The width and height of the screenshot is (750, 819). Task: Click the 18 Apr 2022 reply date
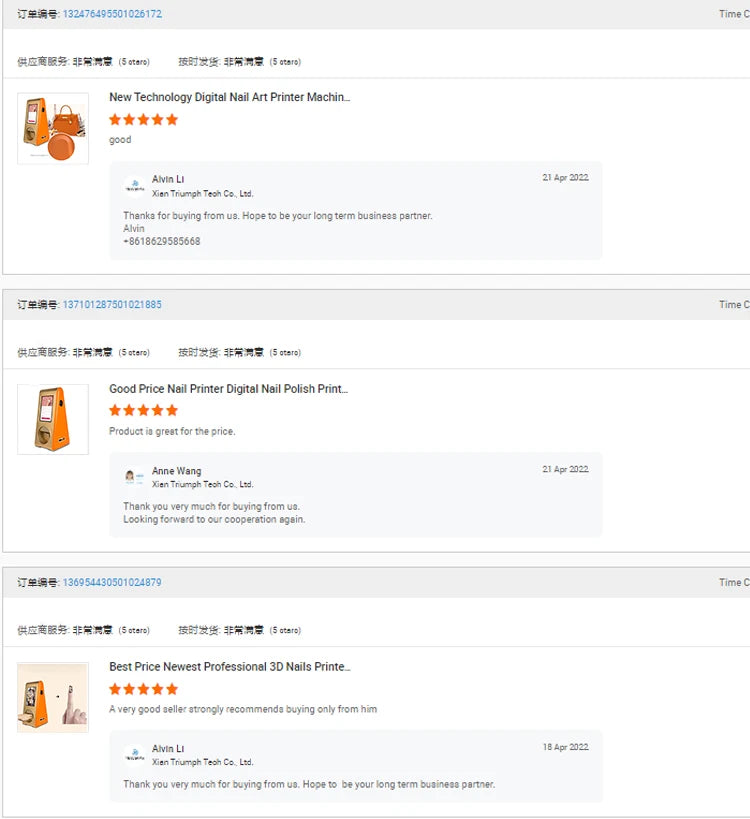(x=565, y=747)
